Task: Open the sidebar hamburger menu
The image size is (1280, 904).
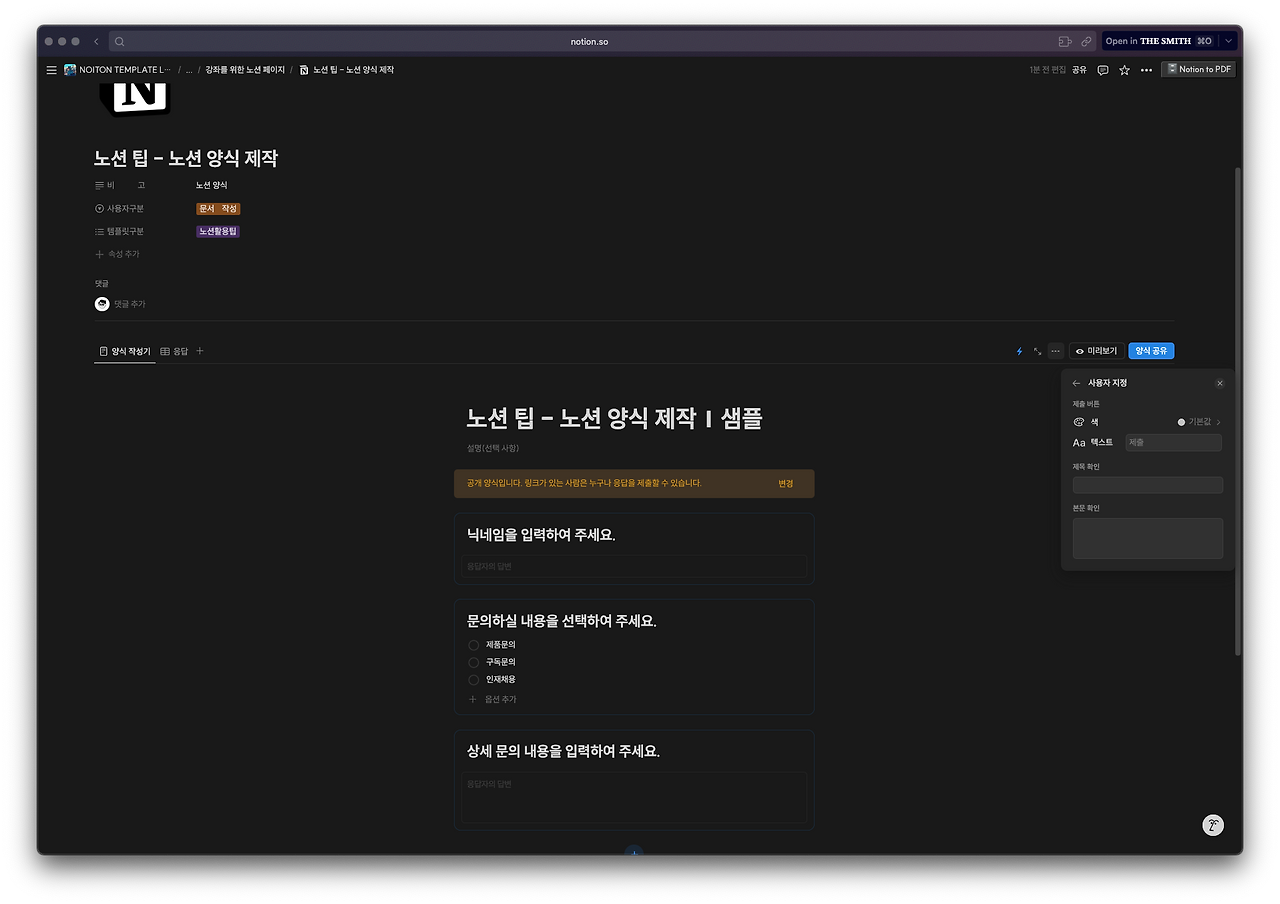Action: (51, 69)
